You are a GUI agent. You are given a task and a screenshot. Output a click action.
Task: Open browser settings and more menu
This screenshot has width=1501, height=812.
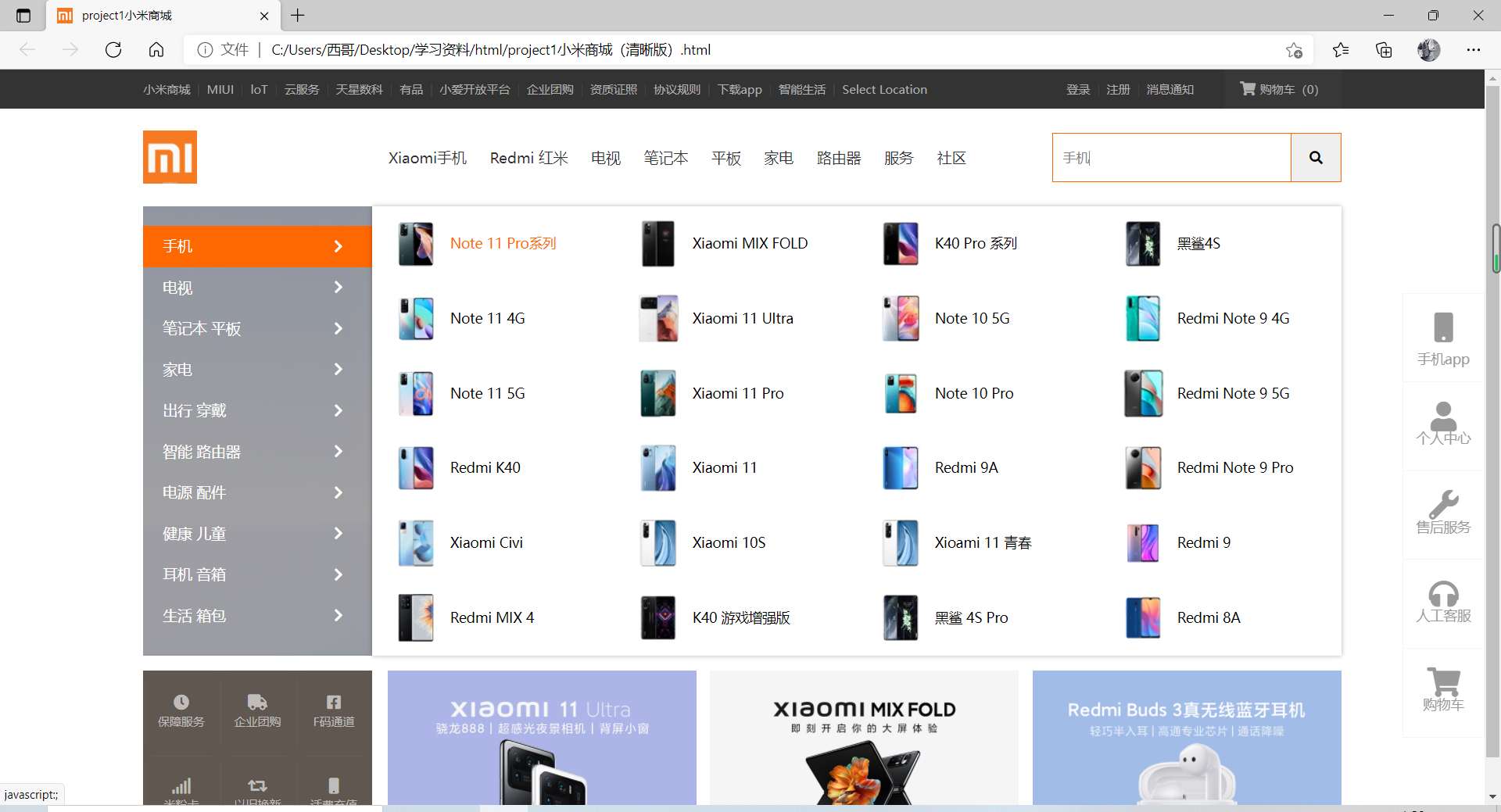(1474, 50)
